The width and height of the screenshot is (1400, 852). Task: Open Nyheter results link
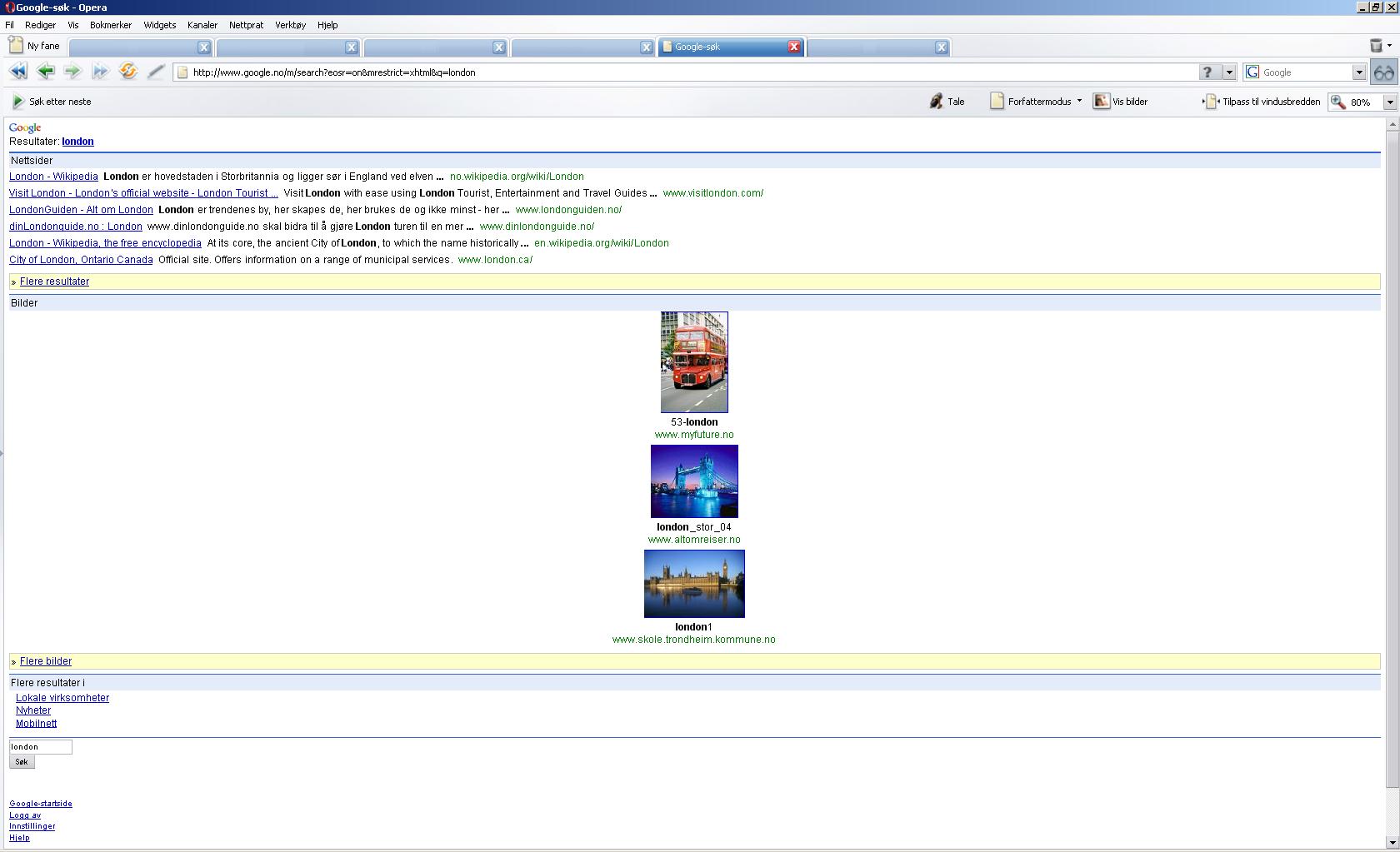click(33, 710)
